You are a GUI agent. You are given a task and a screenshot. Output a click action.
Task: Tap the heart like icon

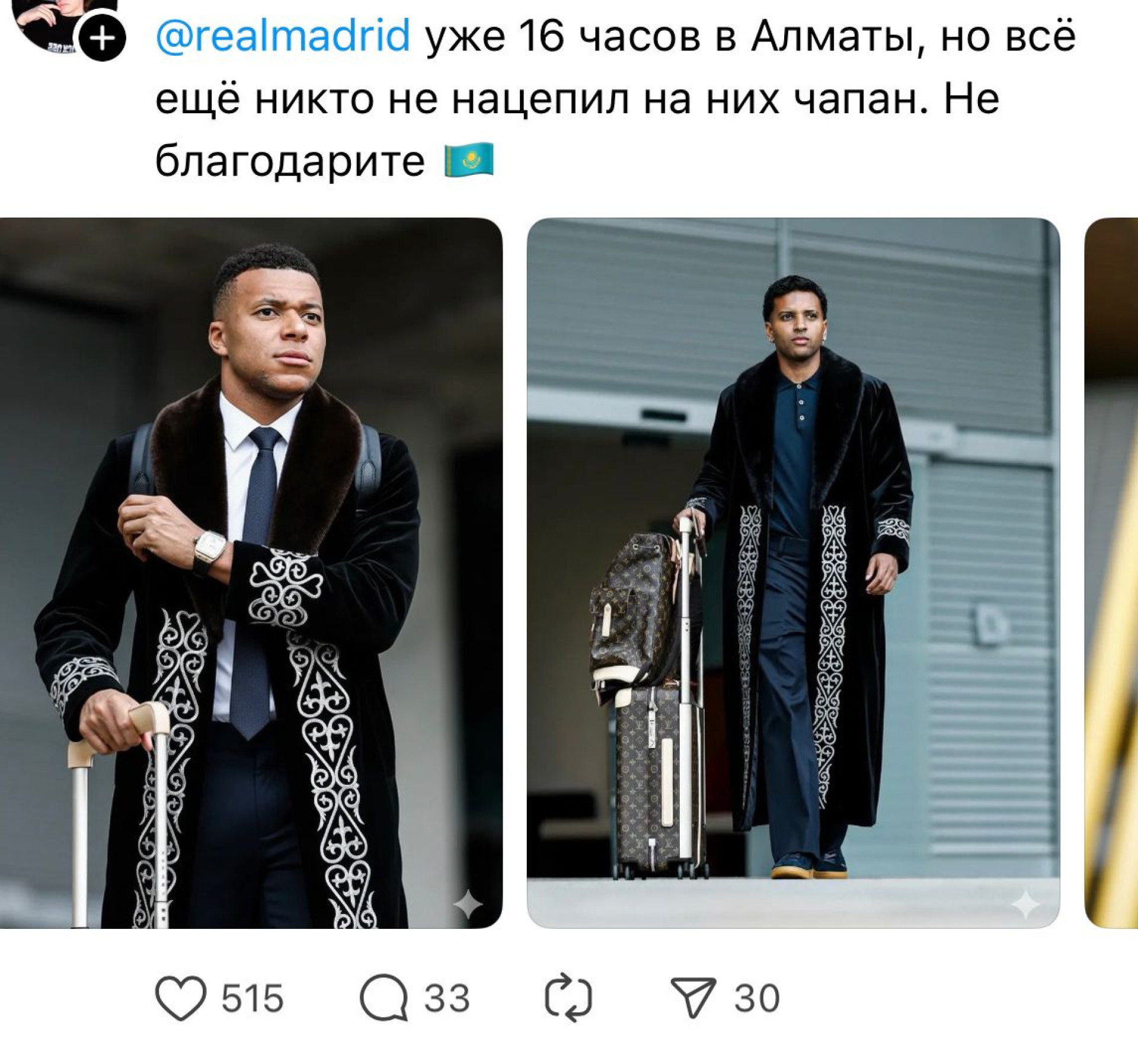[180, 998]
